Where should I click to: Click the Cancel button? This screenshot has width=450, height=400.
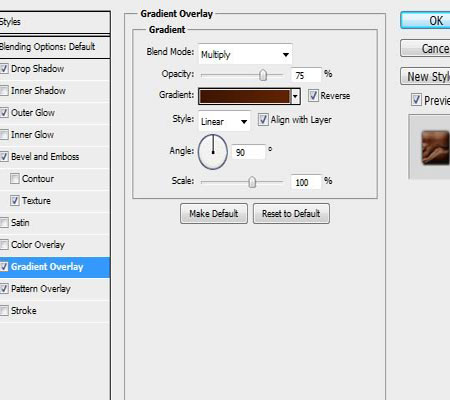[425, 49]
